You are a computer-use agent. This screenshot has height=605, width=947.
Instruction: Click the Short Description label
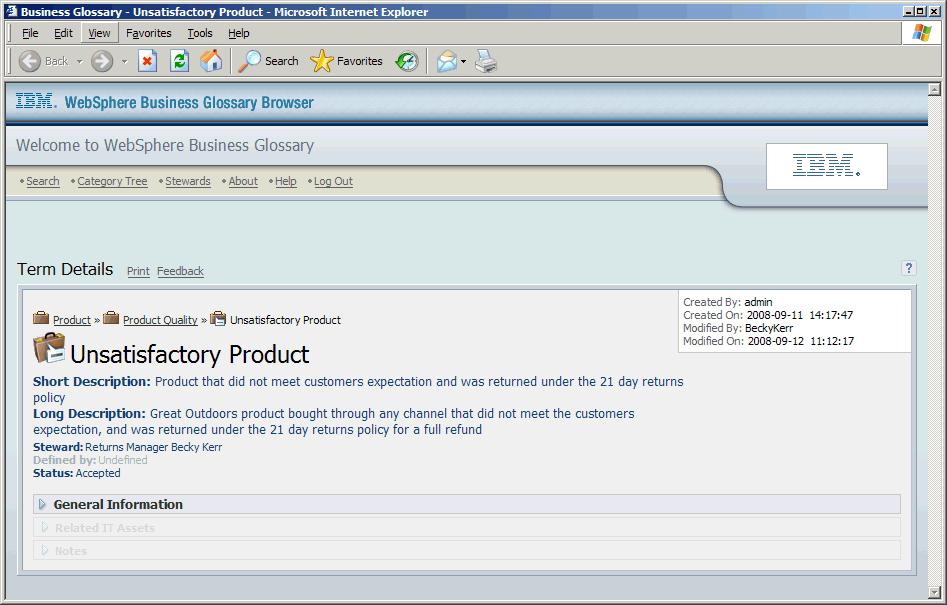(92, 382)
